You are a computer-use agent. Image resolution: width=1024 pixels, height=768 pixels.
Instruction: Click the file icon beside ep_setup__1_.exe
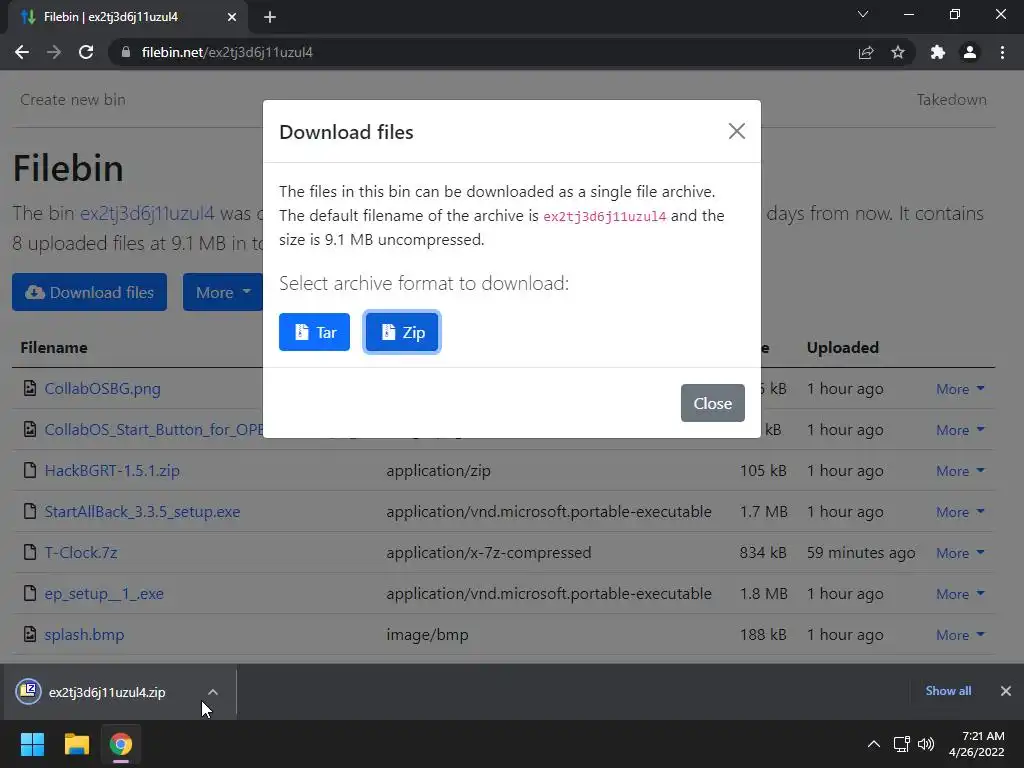29,593
